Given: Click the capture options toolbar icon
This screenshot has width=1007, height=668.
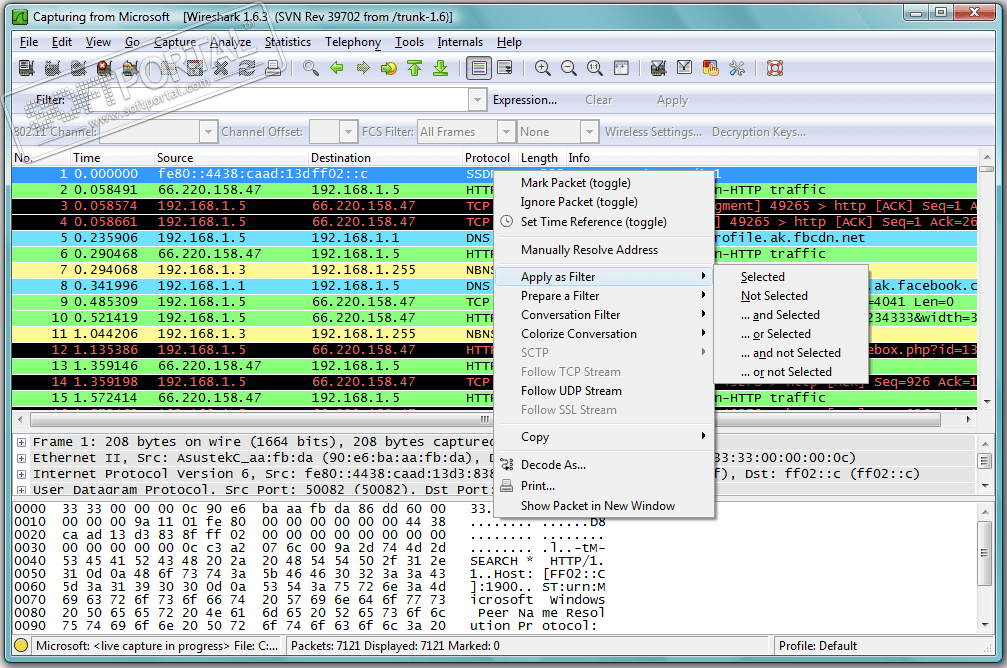Looking at the screenshot, I should click(x=53, y=68).
